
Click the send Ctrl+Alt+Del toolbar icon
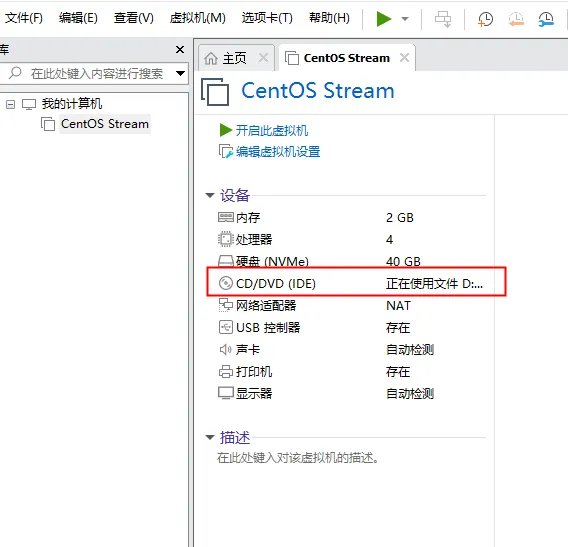(443, 19)
